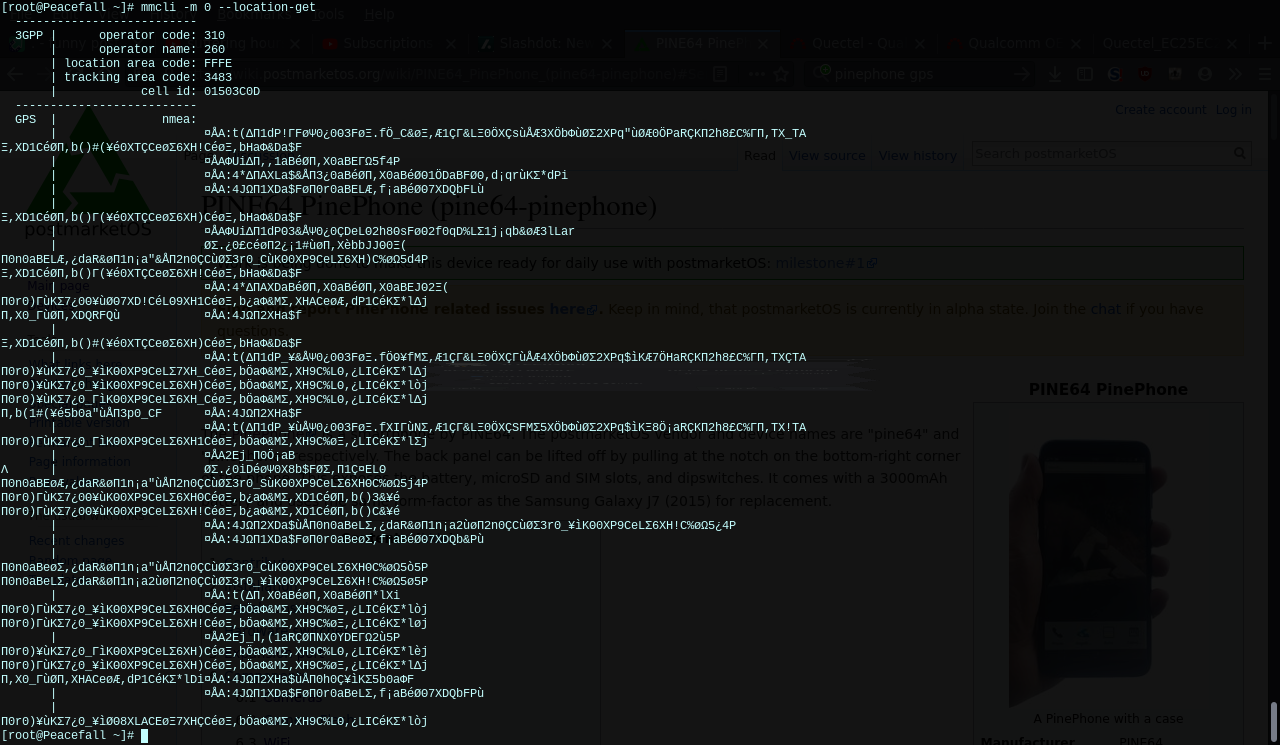The image size is (1280, 745).
Task: Open the View history wiki tab
Action: tap(917, 155)
